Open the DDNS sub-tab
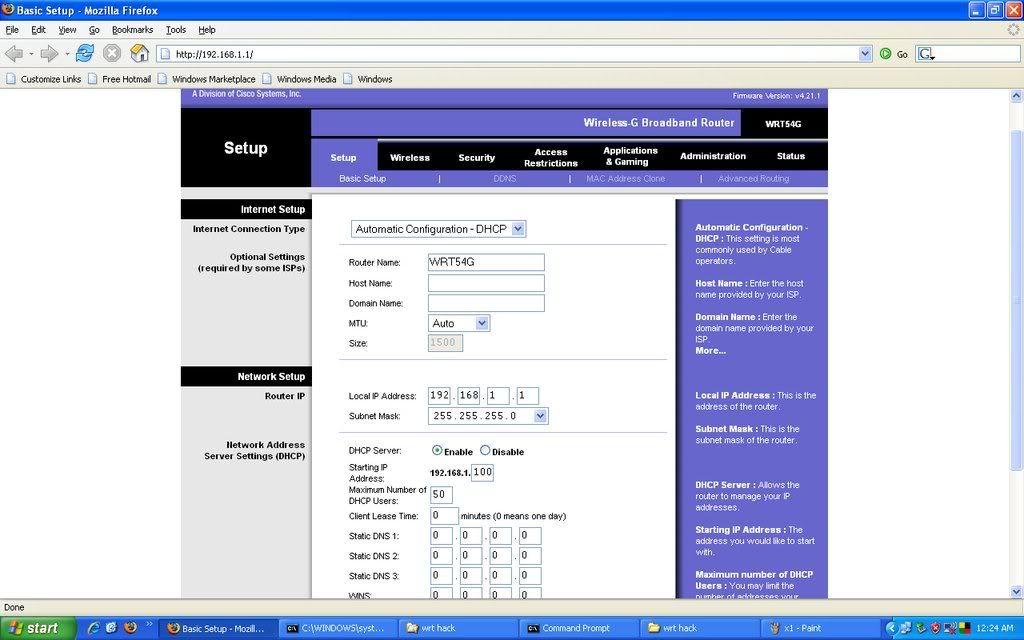 click(x=505, y=178)
